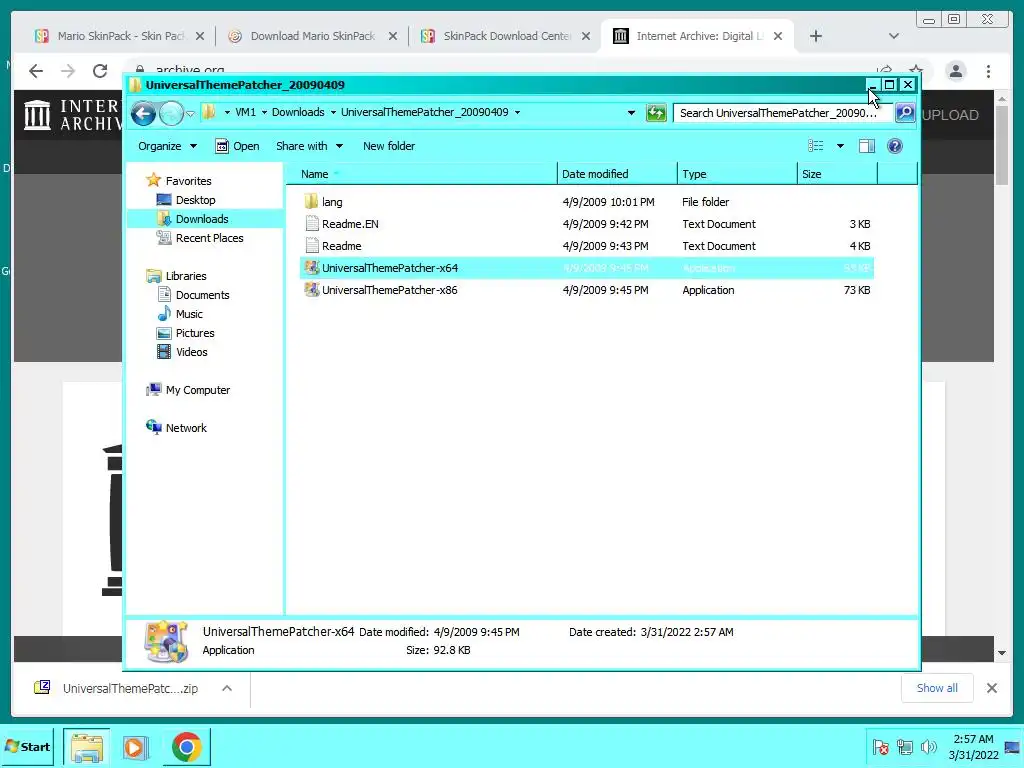Open Chrome tab search chevron
Viewport: 1024px width, 768px height.
click(893, 36)
